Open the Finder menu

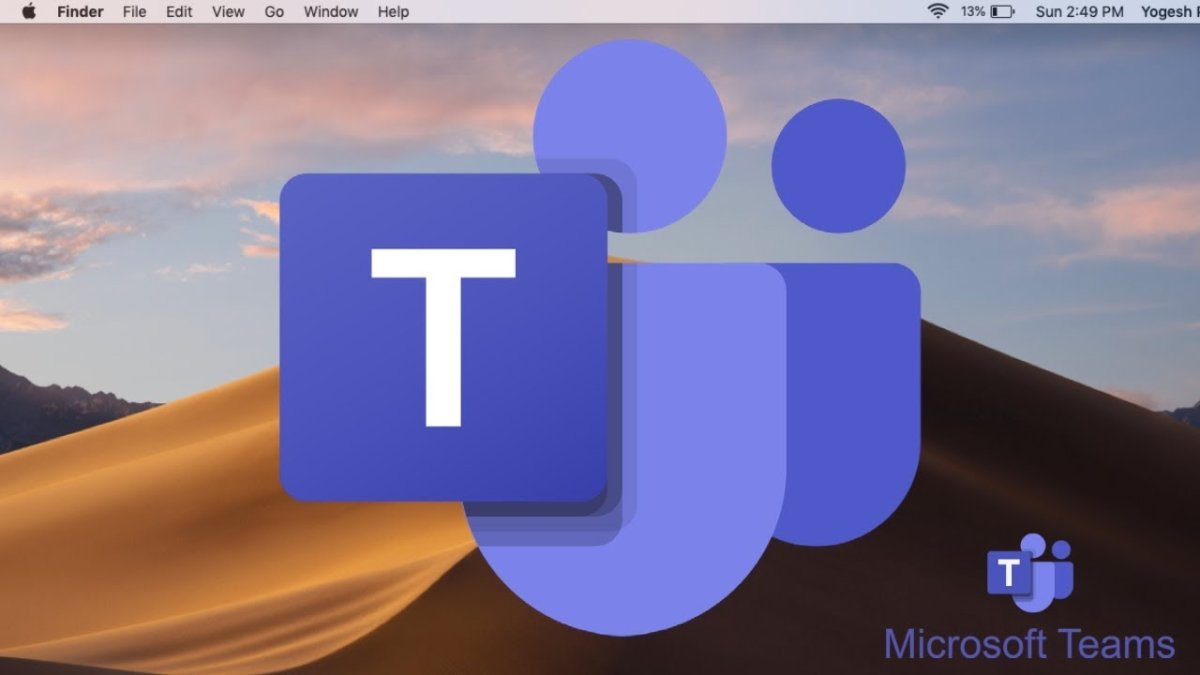[x=80, y=12]
